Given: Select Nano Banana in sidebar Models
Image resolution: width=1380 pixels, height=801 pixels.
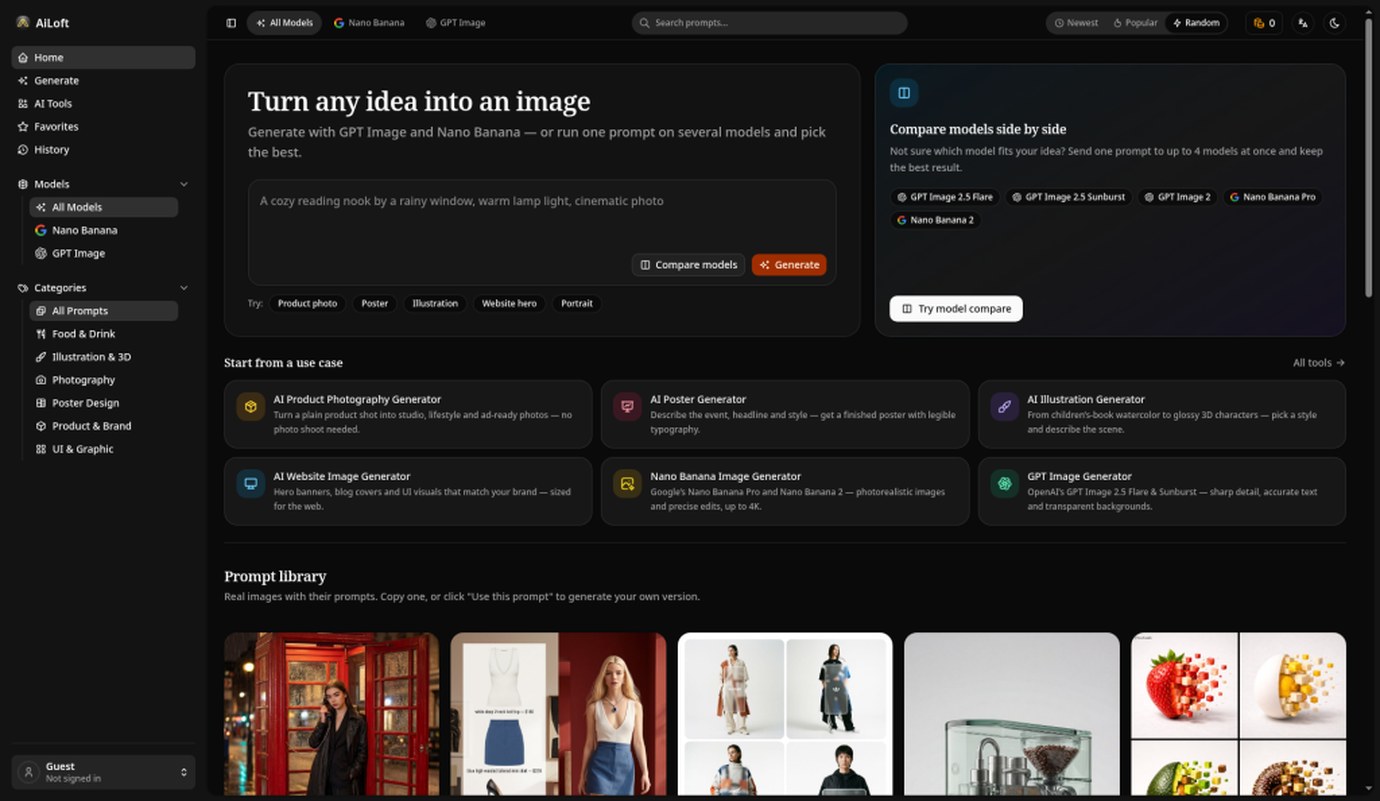Looking at the screenshot, I should (x=104, y=230).
